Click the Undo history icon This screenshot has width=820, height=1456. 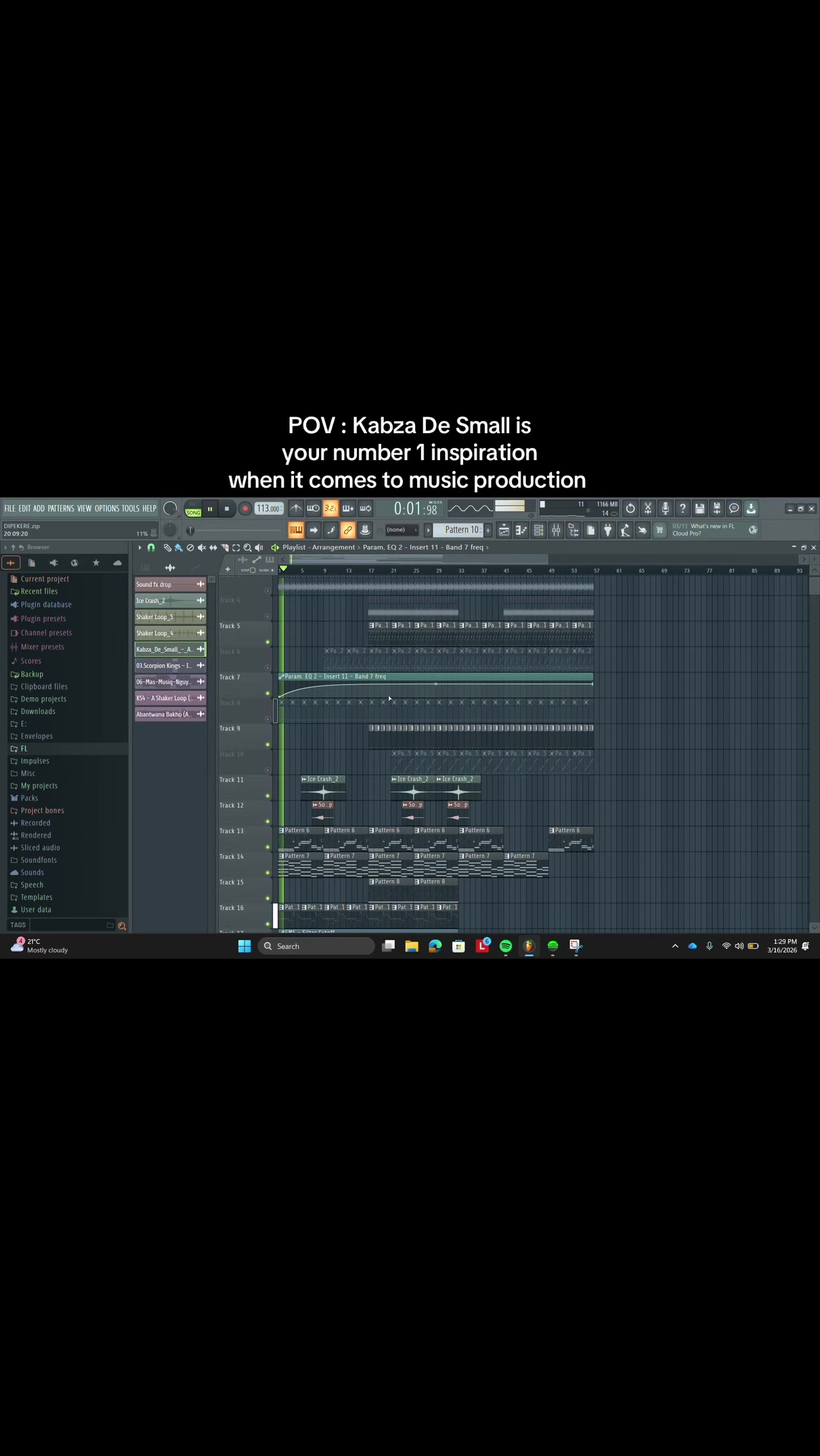[x=630, y=509]
